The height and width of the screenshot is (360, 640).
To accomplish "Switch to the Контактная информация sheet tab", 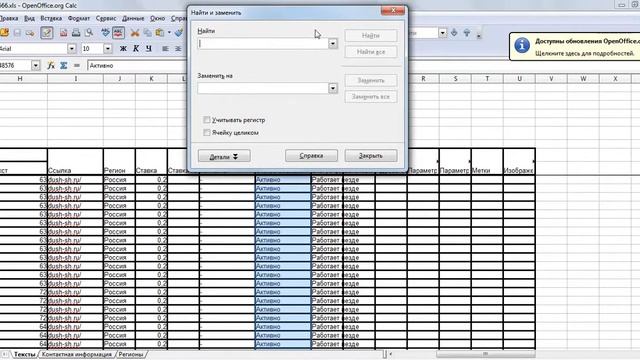I will click(77, 354).
